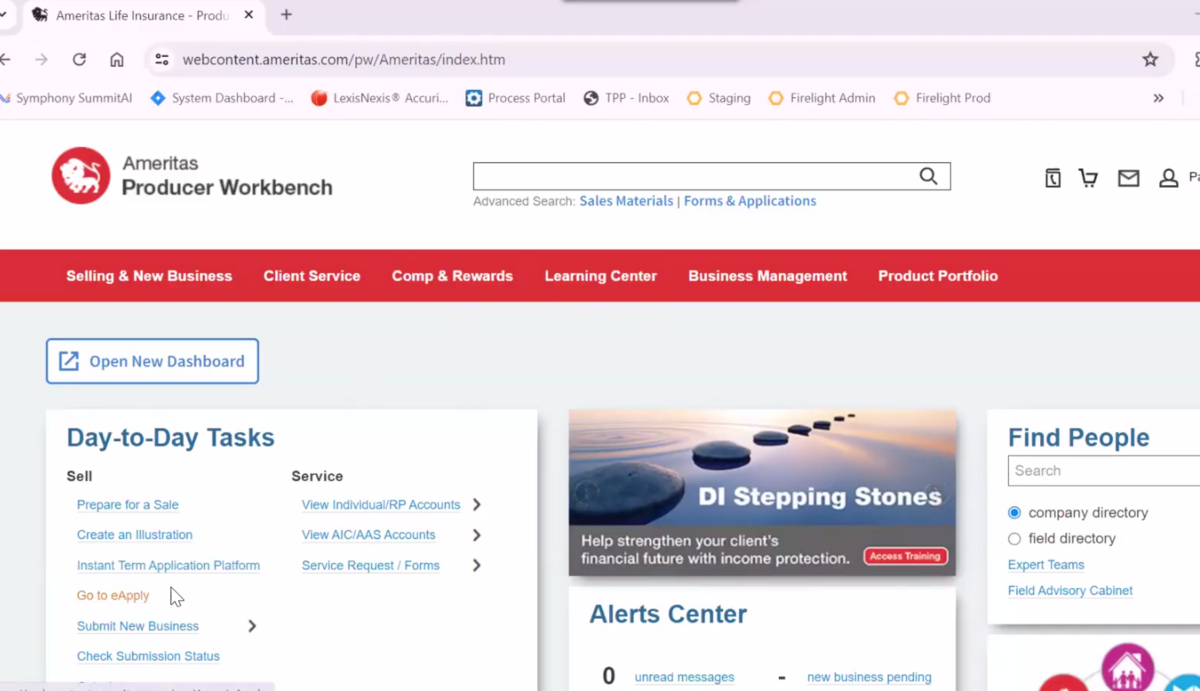1200x691 pixels.
Task: Click Go to eApply link
Action: 113,595
